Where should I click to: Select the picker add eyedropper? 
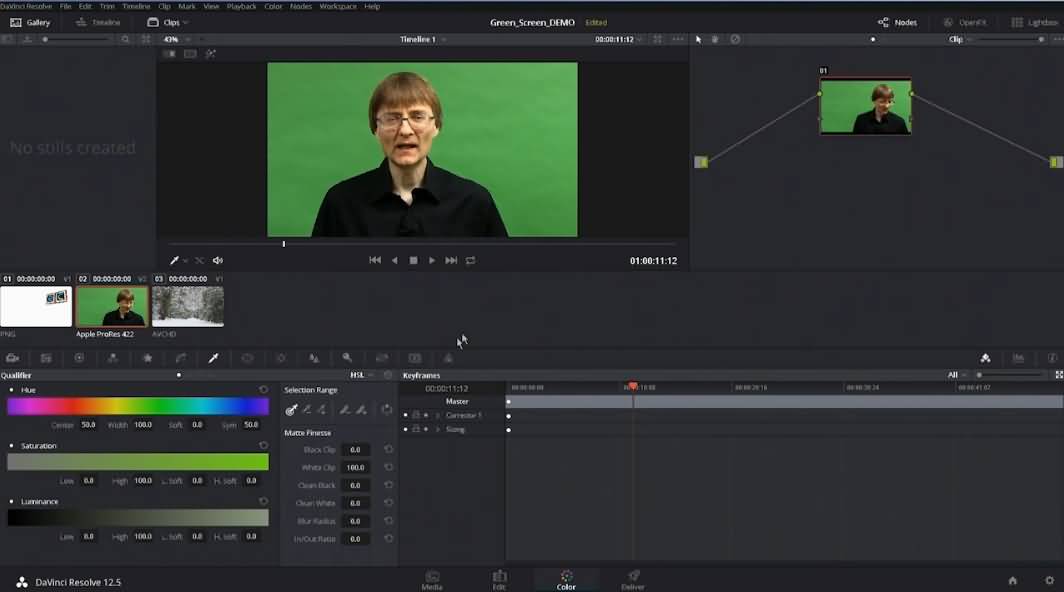[x=322, y=409]
